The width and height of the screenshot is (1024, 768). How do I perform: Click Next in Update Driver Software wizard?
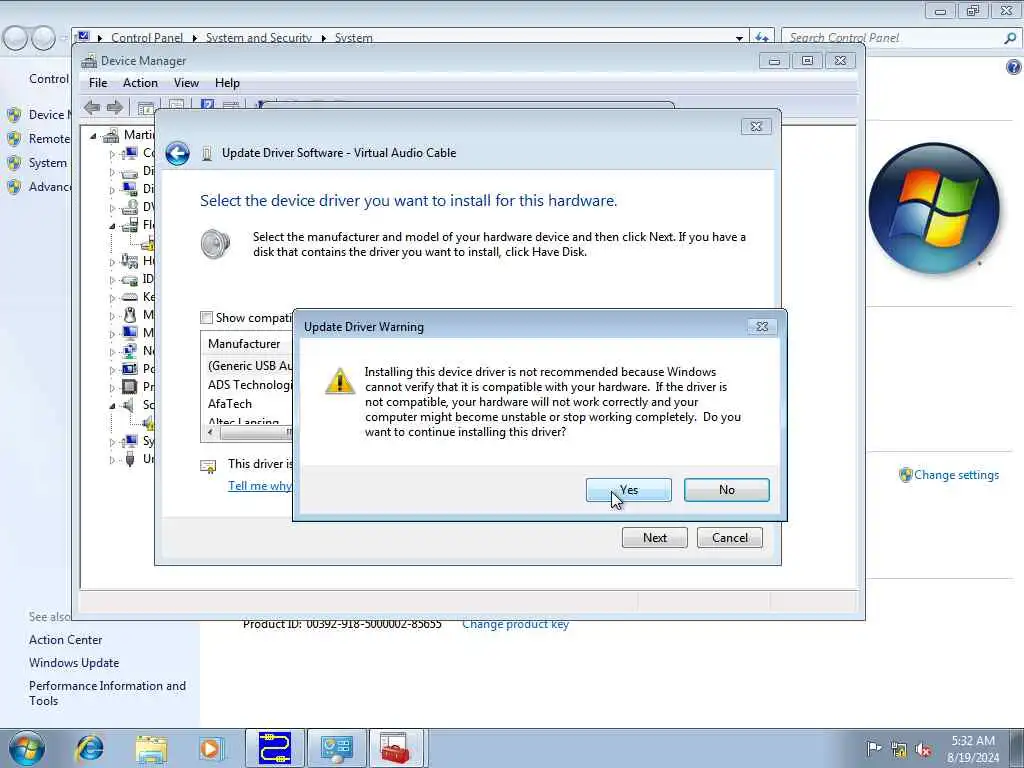(x=654, y=537)
